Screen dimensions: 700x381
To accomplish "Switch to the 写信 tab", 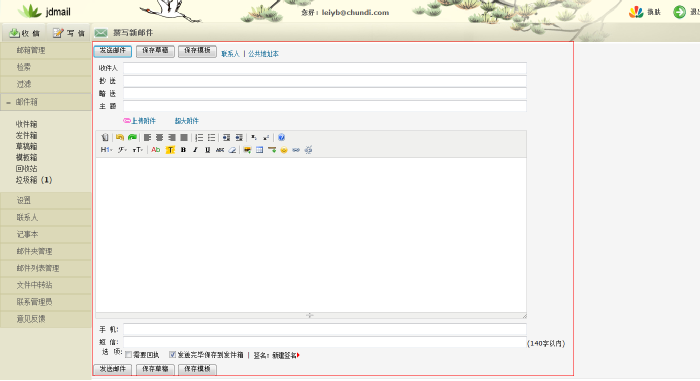I will click(x=69, y=33).
